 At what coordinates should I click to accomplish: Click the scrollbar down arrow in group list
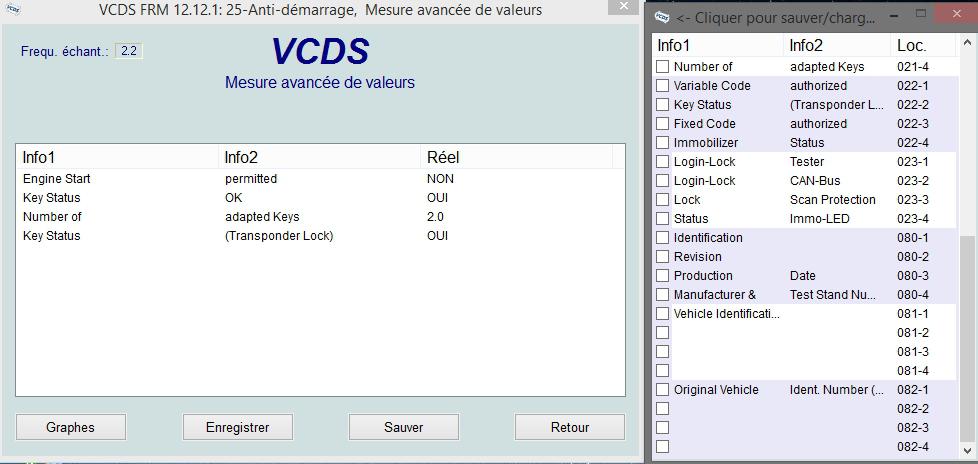click(x=967, y=450)
